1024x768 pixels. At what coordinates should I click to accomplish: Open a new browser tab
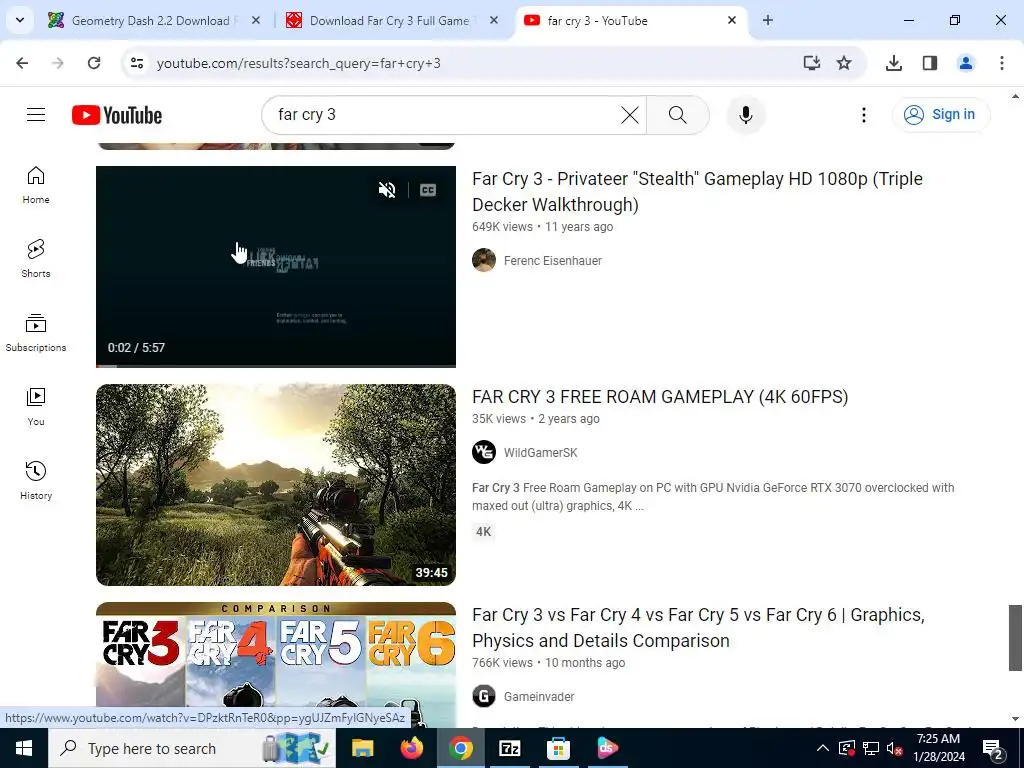tap(768, 21)
